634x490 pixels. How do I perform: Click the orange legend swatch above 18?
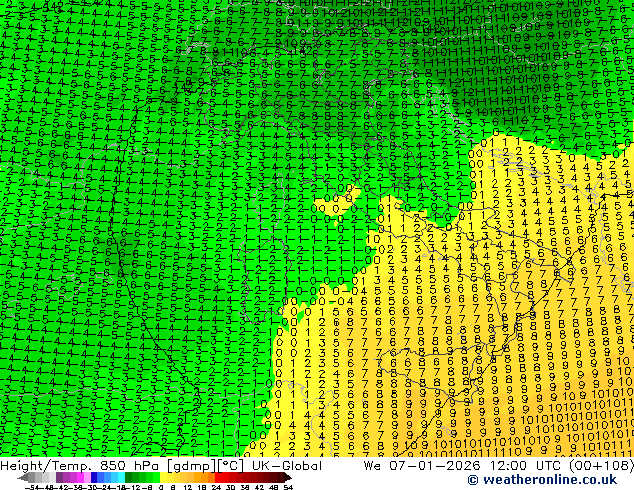pos(204,477)
